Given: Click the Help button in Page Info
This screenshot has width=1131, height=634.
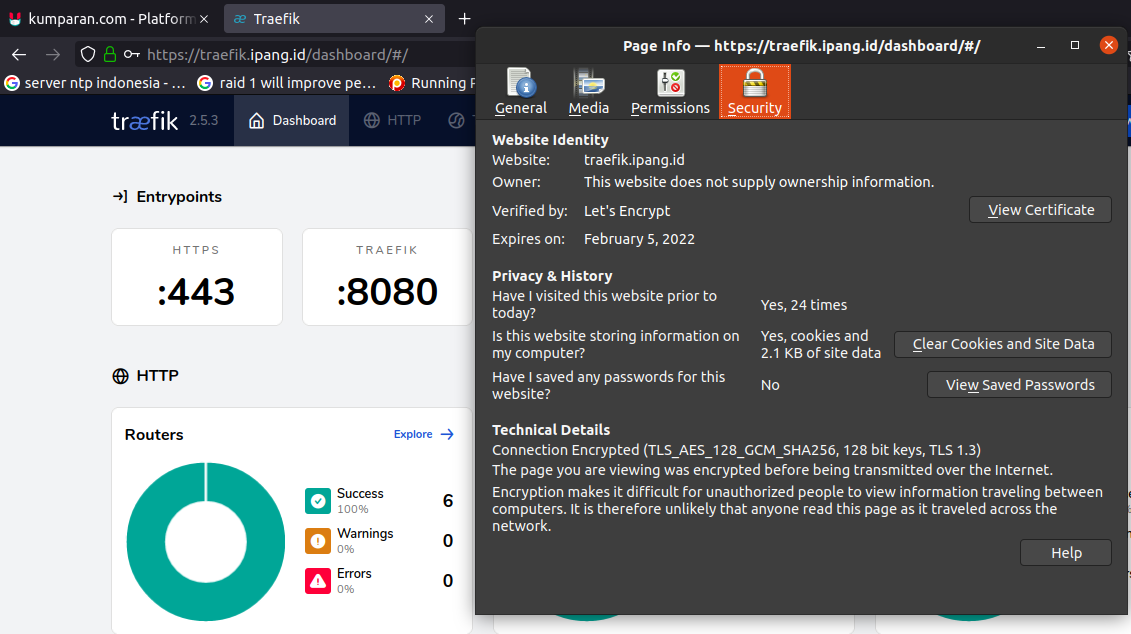Looking at the screenshot, I should (x=1065, y=552).
